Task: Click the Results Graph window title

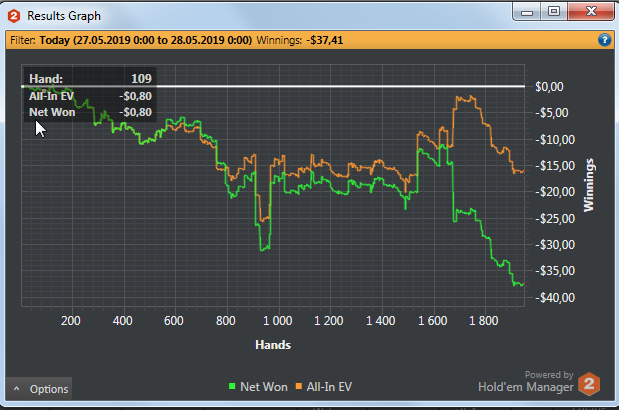Action: coord(64,16)
